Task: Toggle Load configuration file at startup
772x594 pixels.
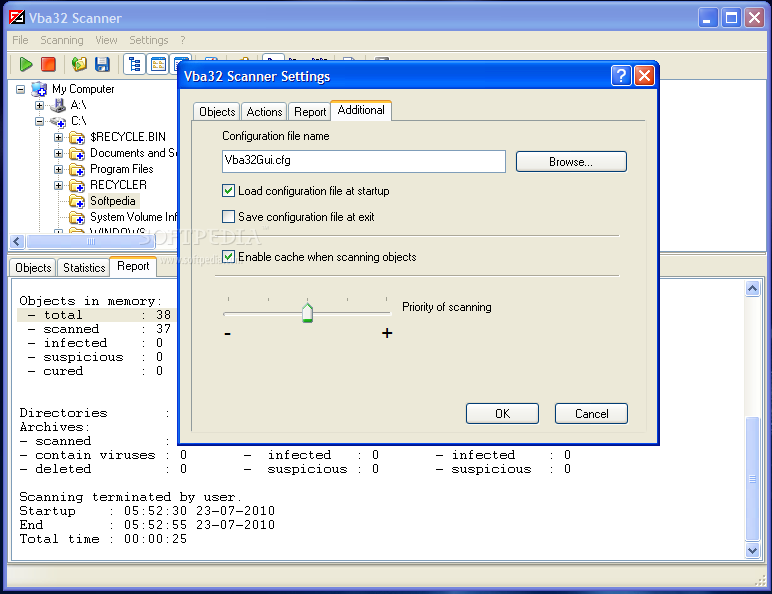Action: (x=228, y=191)
